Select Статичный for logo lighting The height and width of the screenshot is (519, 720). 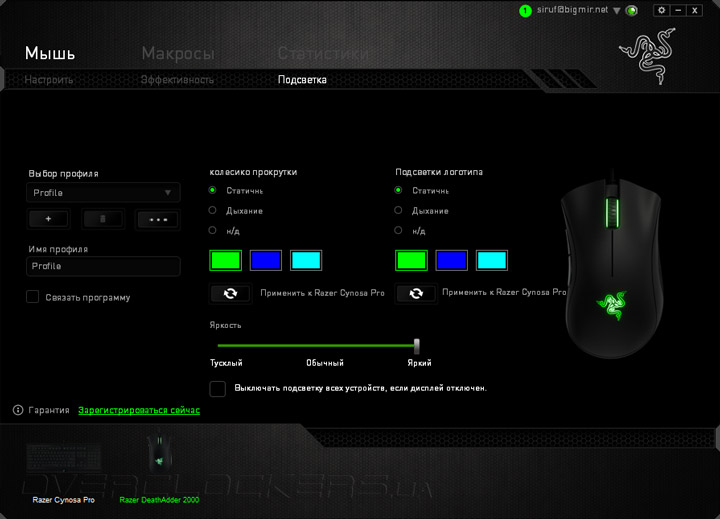[x=398, y=190]
